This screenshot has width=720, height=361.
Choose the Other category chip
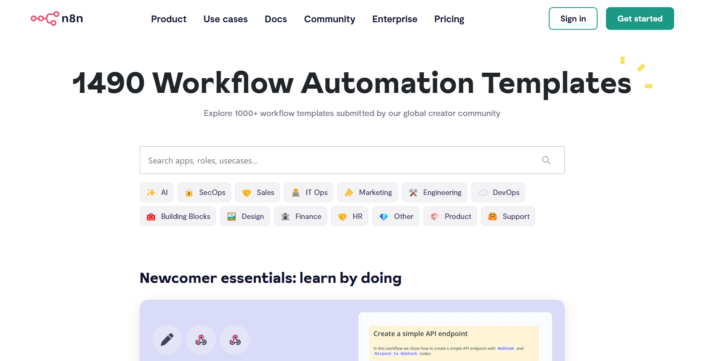pyautogui.click(x=396, y=216)
